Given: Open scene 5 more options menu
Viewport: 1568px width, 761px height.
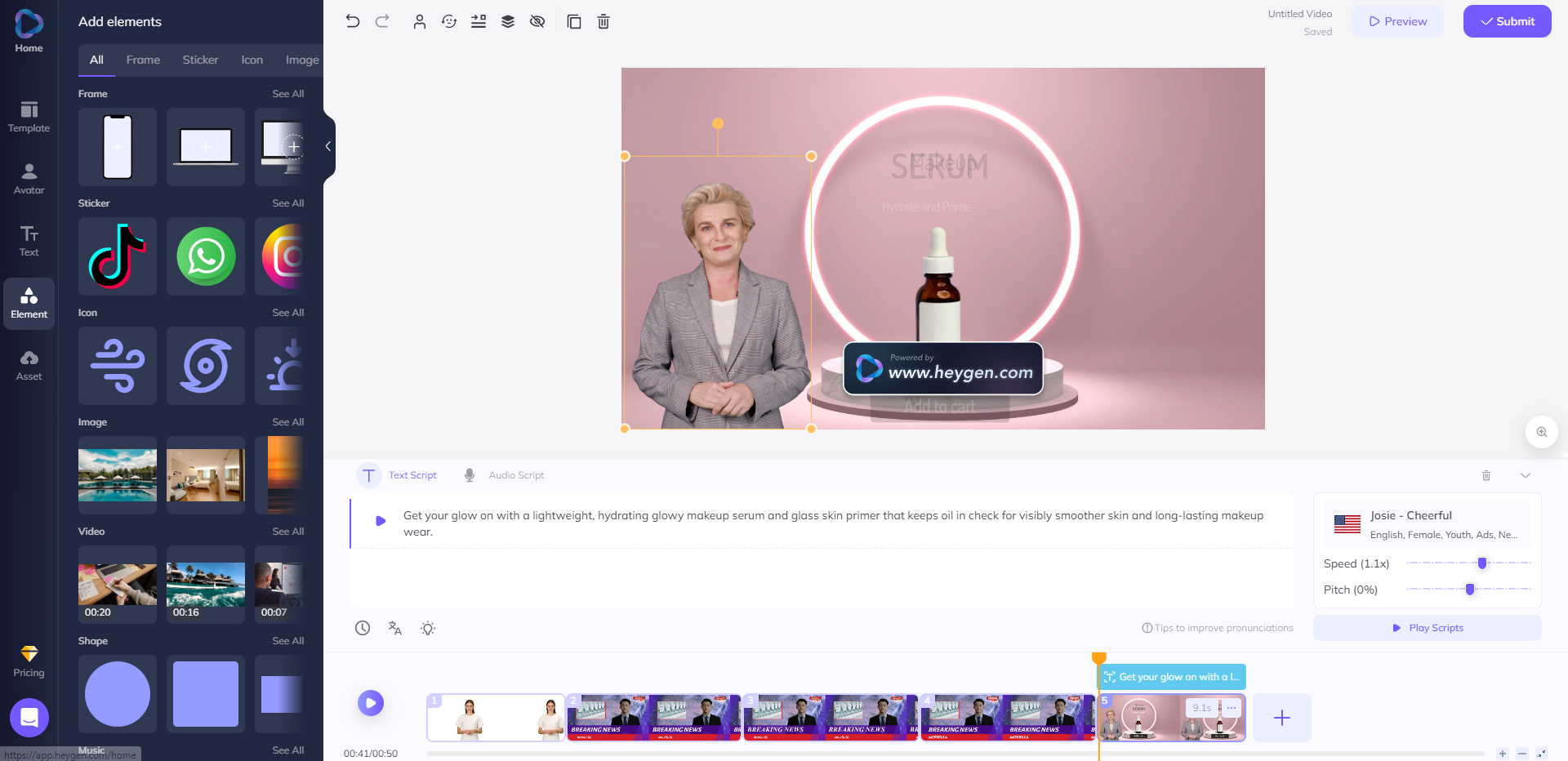Looking at the screenshot, I should (x=1232, y=708).
